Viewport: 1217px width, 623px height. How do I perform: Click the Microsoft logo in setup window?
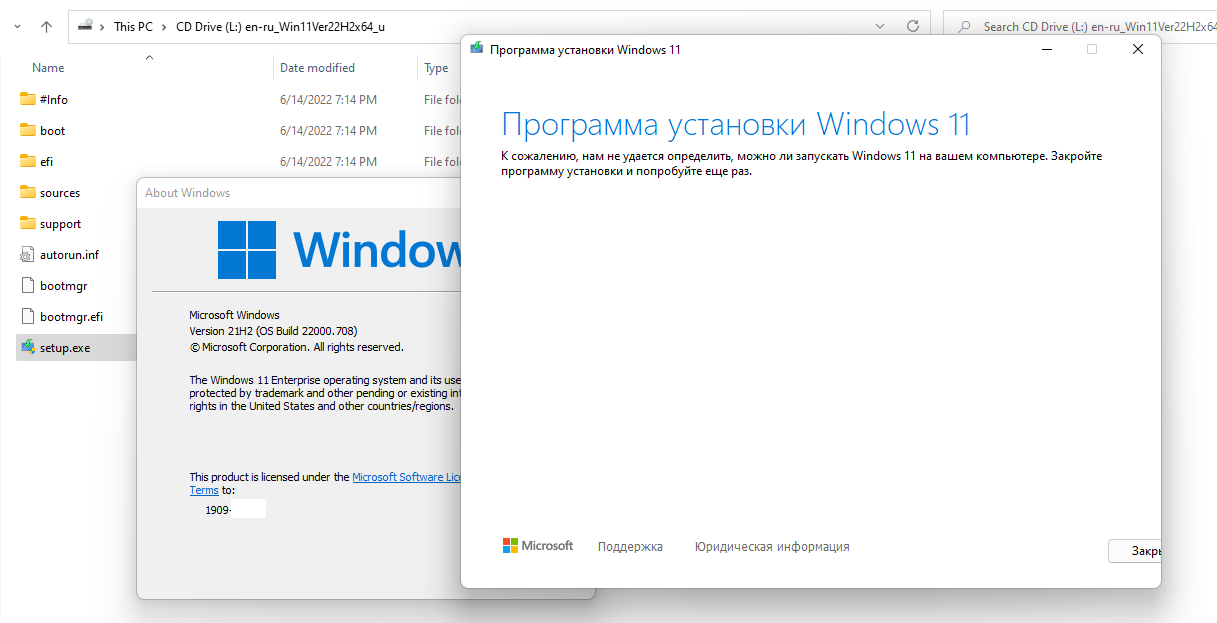pos(538,546)
